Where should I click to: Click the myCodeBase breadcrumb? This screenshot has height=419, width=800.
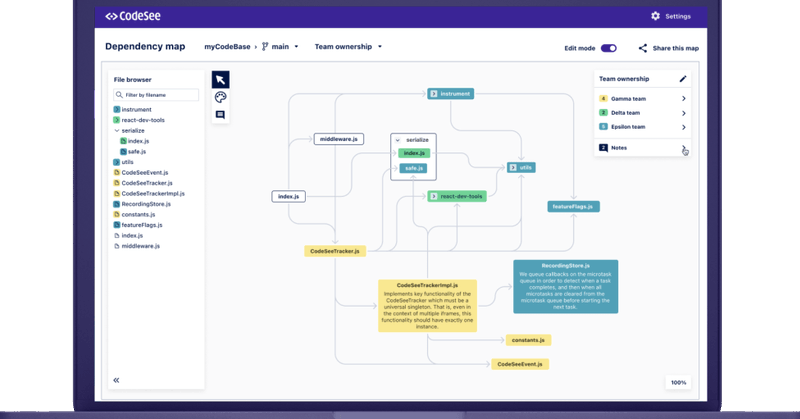(x=228, y=46)
